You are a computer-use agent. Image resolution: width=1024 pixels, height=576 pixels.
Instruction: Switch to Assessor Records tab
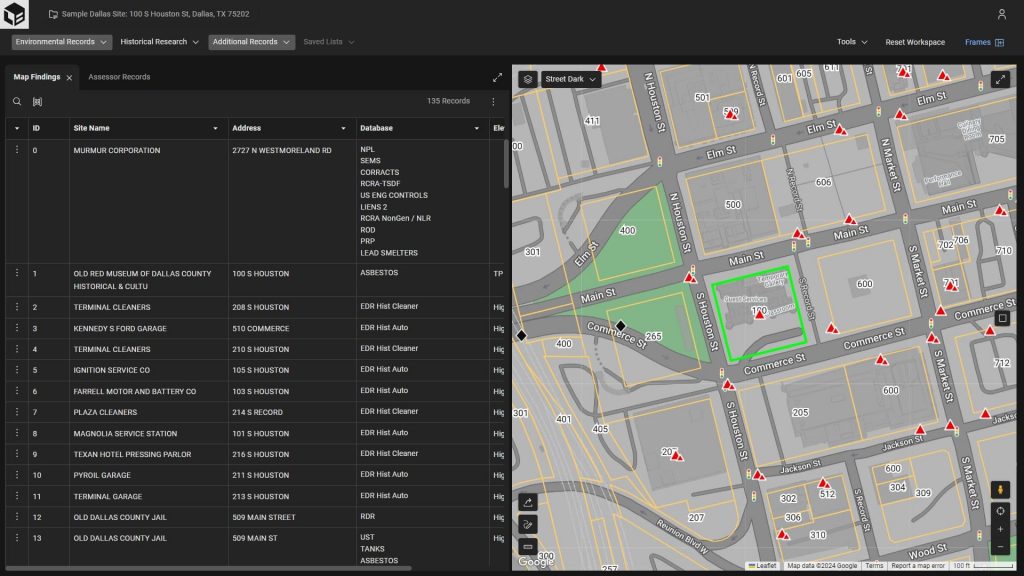[119, 77]
